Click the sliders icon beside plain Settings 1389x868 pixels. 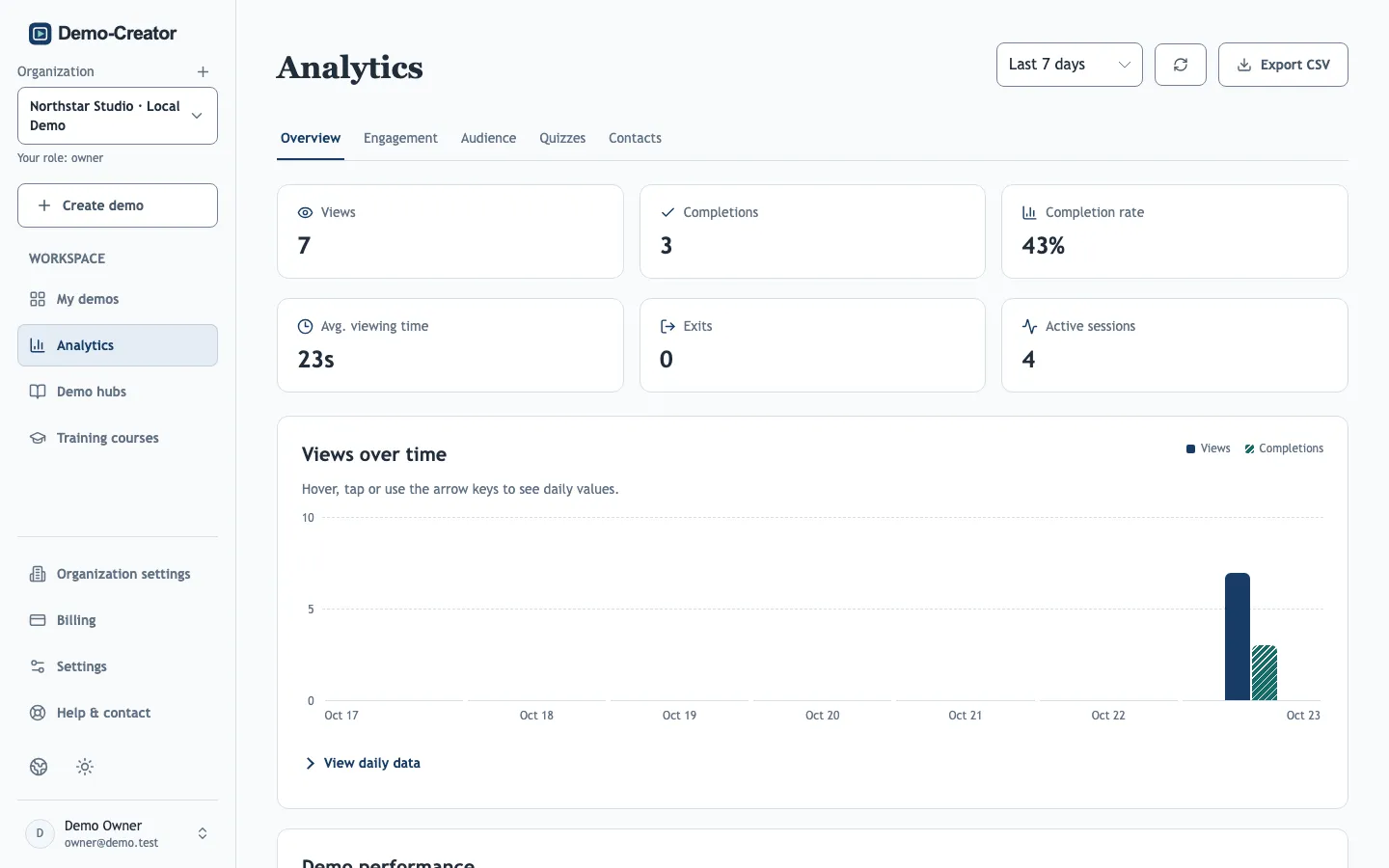coord(38,666)
